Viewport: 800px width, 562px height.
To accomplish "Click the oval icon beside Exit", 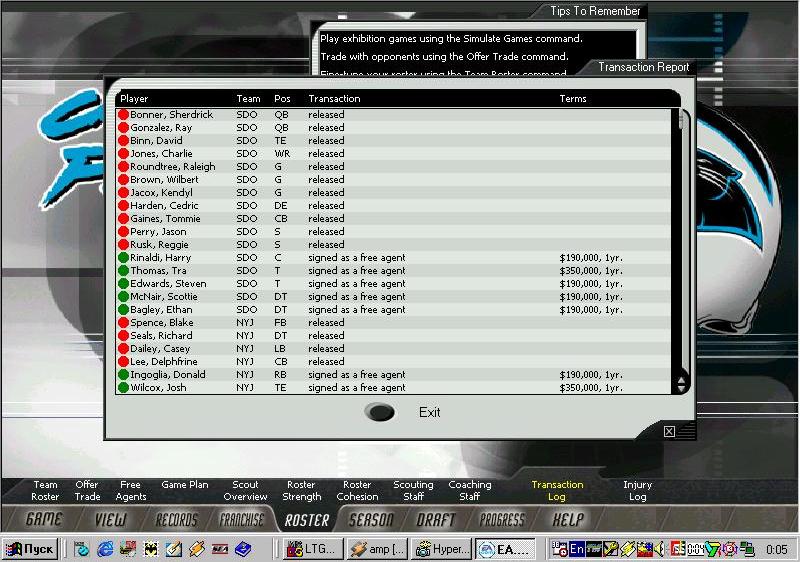I will pyautogui.click(x=380, y=412).
